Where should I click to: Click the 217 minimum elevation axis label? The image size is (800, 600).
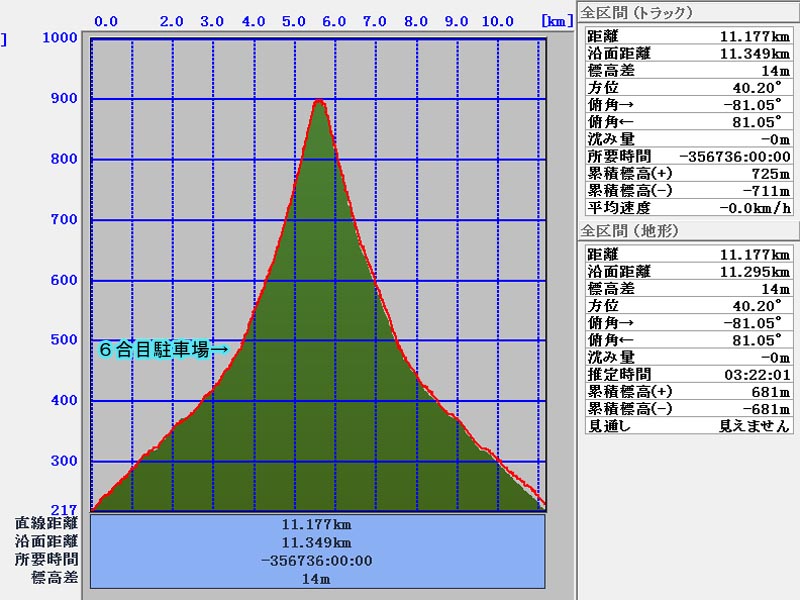point(63,510)
